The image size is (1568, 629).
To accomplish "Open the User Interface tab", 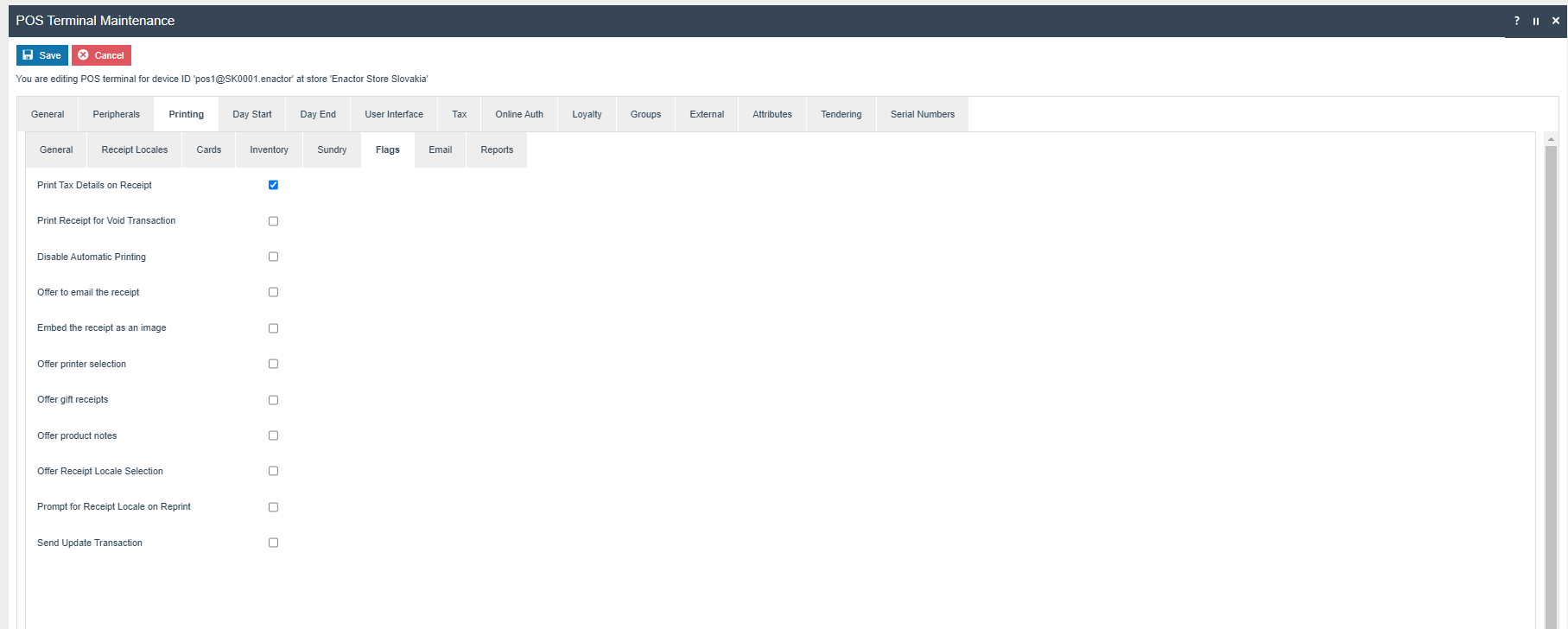I will [393, 114].
